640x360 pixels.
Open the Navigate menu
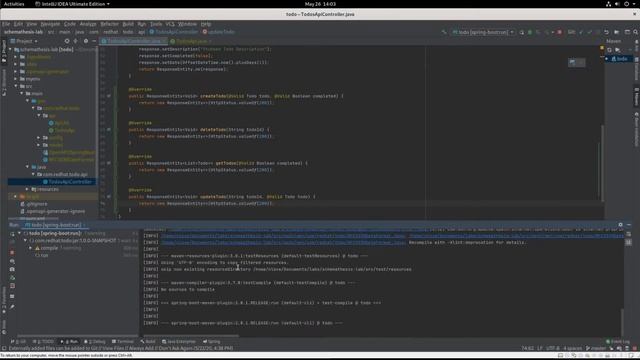[50, 24]
